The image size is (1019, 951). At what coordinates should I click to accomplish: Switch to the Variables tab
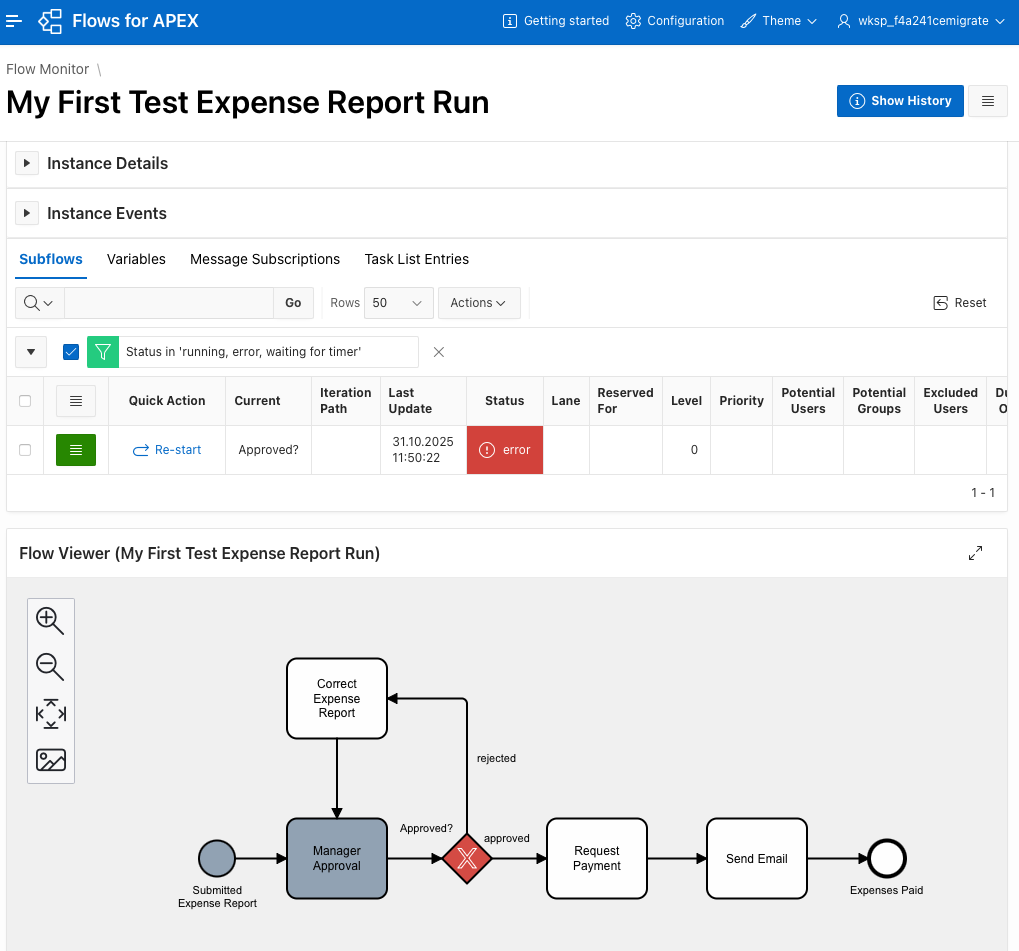[136, 259]
